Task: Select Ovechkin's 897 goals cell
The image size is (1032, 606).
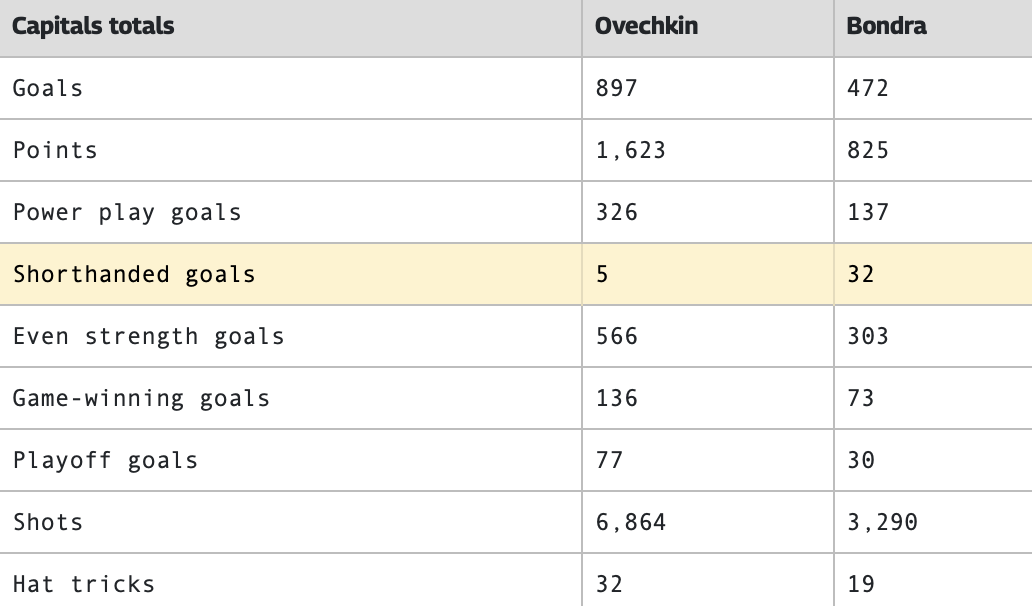Action: (x=616, y=88)
